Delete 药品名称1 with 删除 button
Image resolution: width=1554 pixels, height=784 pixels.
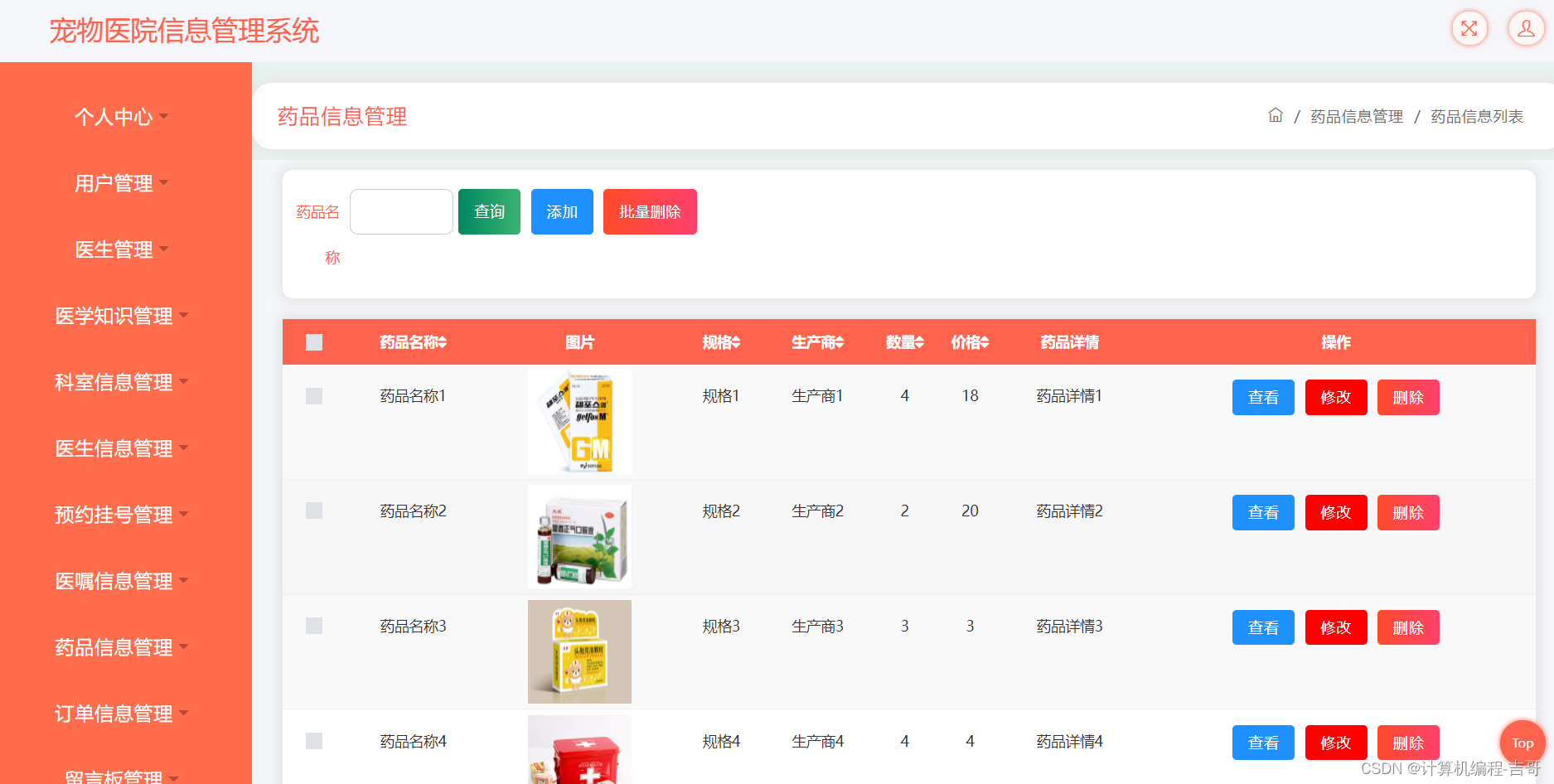point(1408,397)
